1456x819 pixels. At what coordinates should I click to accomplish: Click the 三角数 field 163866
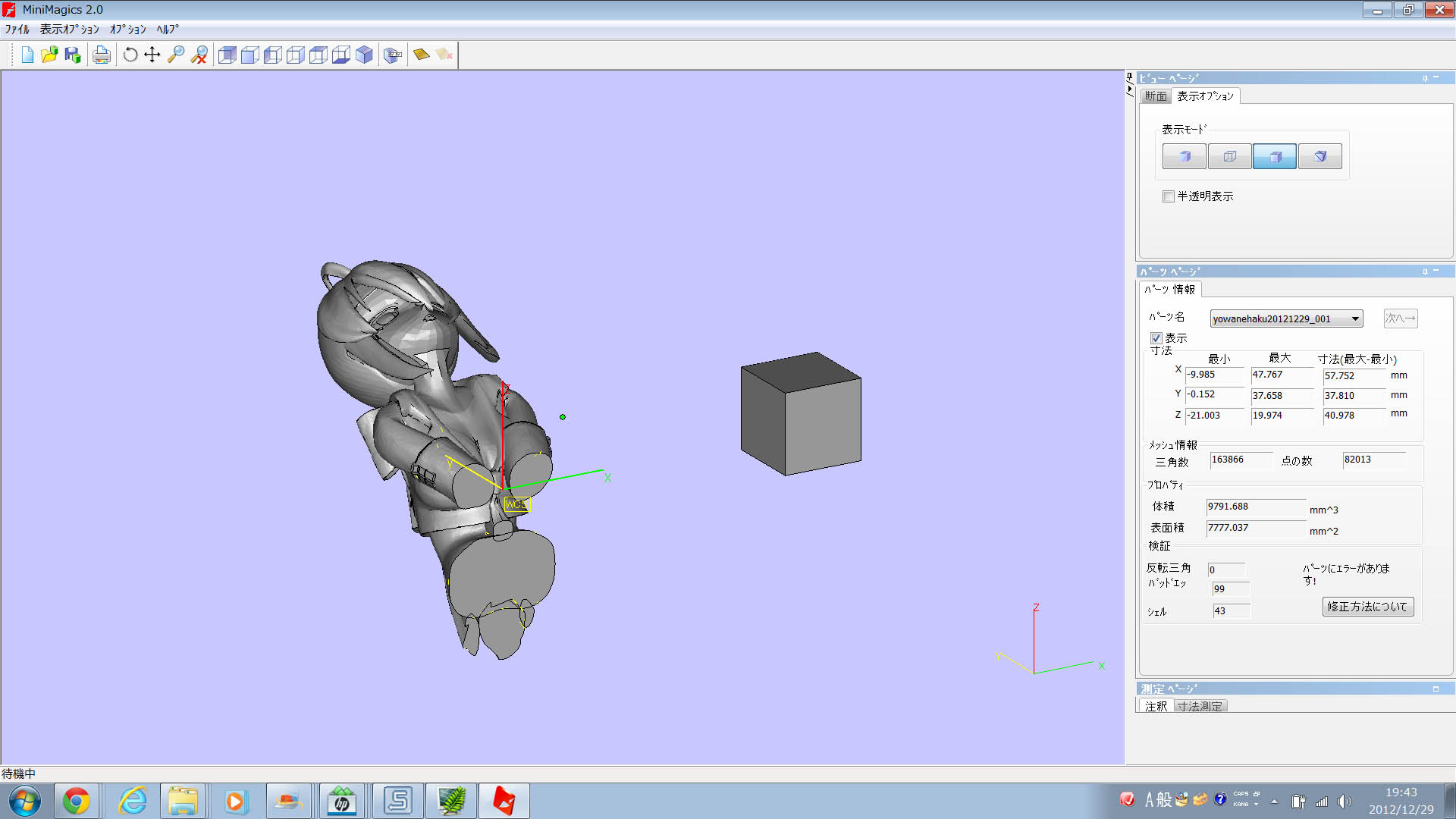click(x=1241, y=460)
